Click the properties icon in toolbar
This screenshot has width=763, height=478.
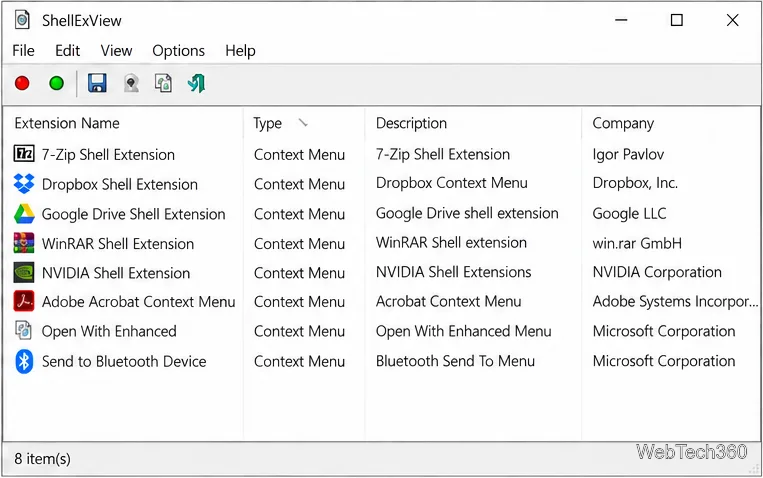click(x=131, y=83)
